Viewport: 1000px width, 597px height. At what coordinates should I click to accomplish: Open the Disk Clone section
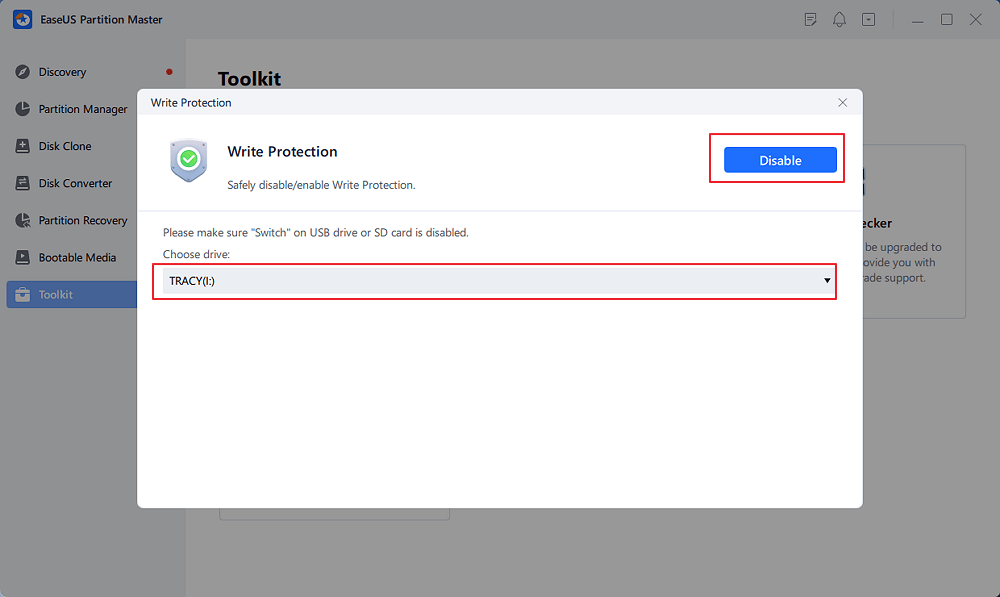(x=65, y=146)
